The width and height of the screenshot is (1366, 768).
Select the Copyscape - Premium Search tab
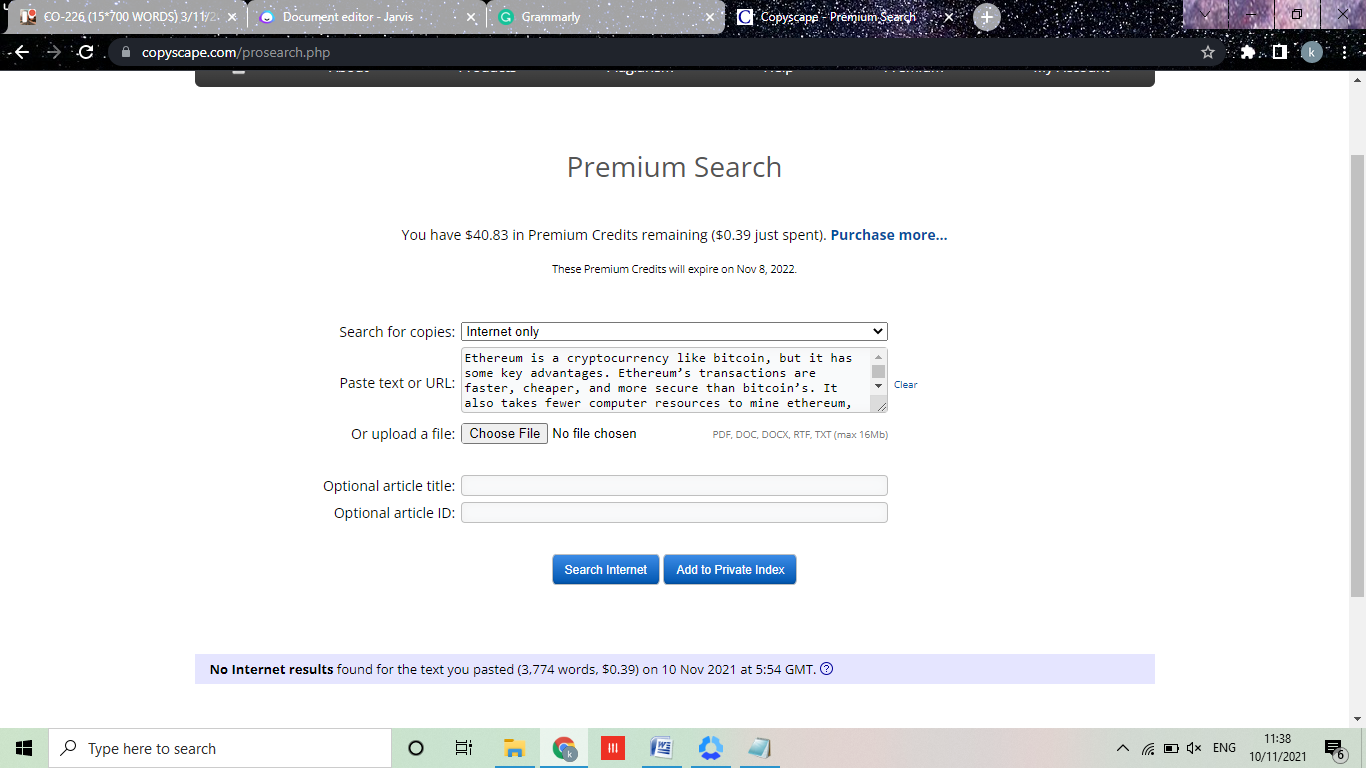(845, 17)
